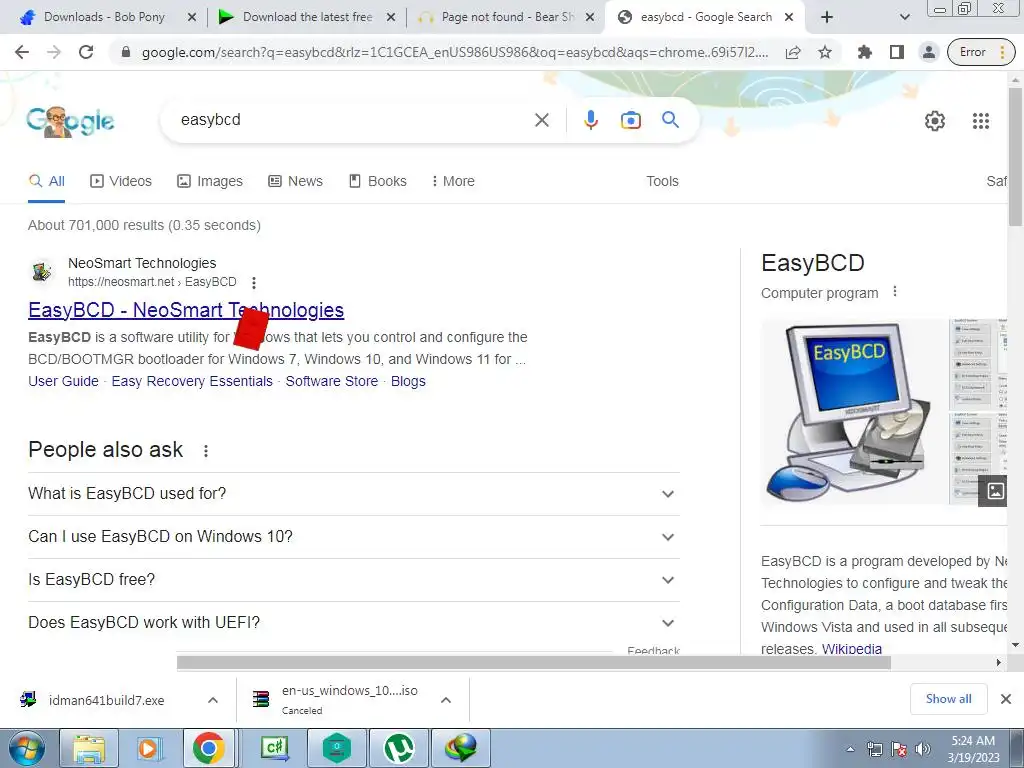
Task: Click the vertical page scrollbar thumb
Action: click(1016, 157)
